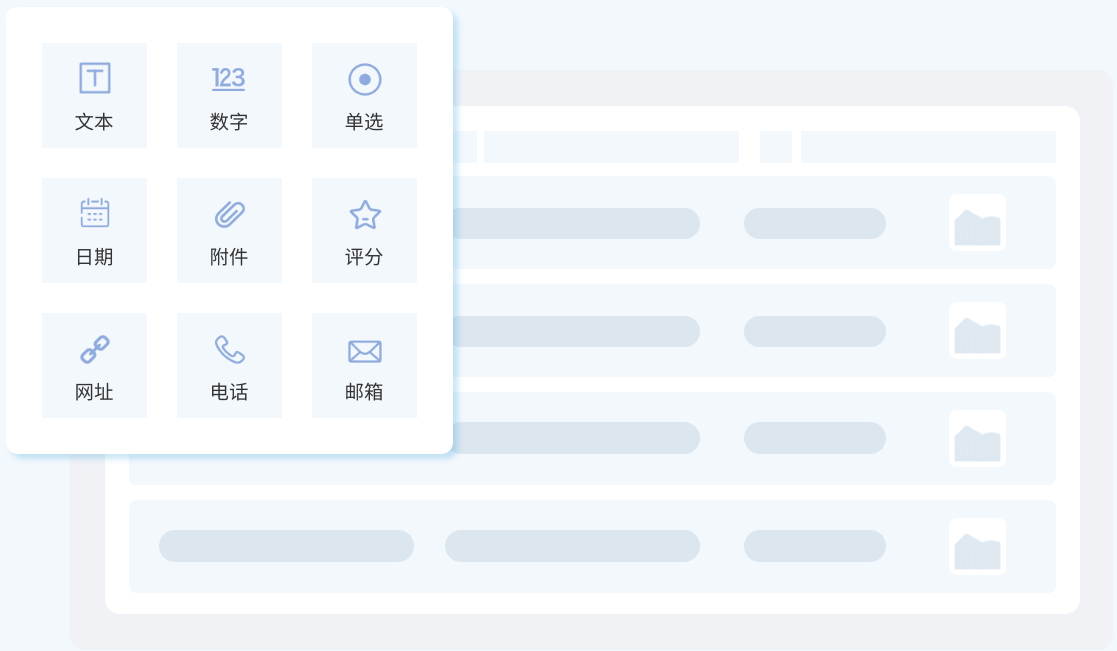Open the image thumbnail in first table row
Image resolution: width=1117 pixels, height=651 pixels.
click(x=977, y=223)
